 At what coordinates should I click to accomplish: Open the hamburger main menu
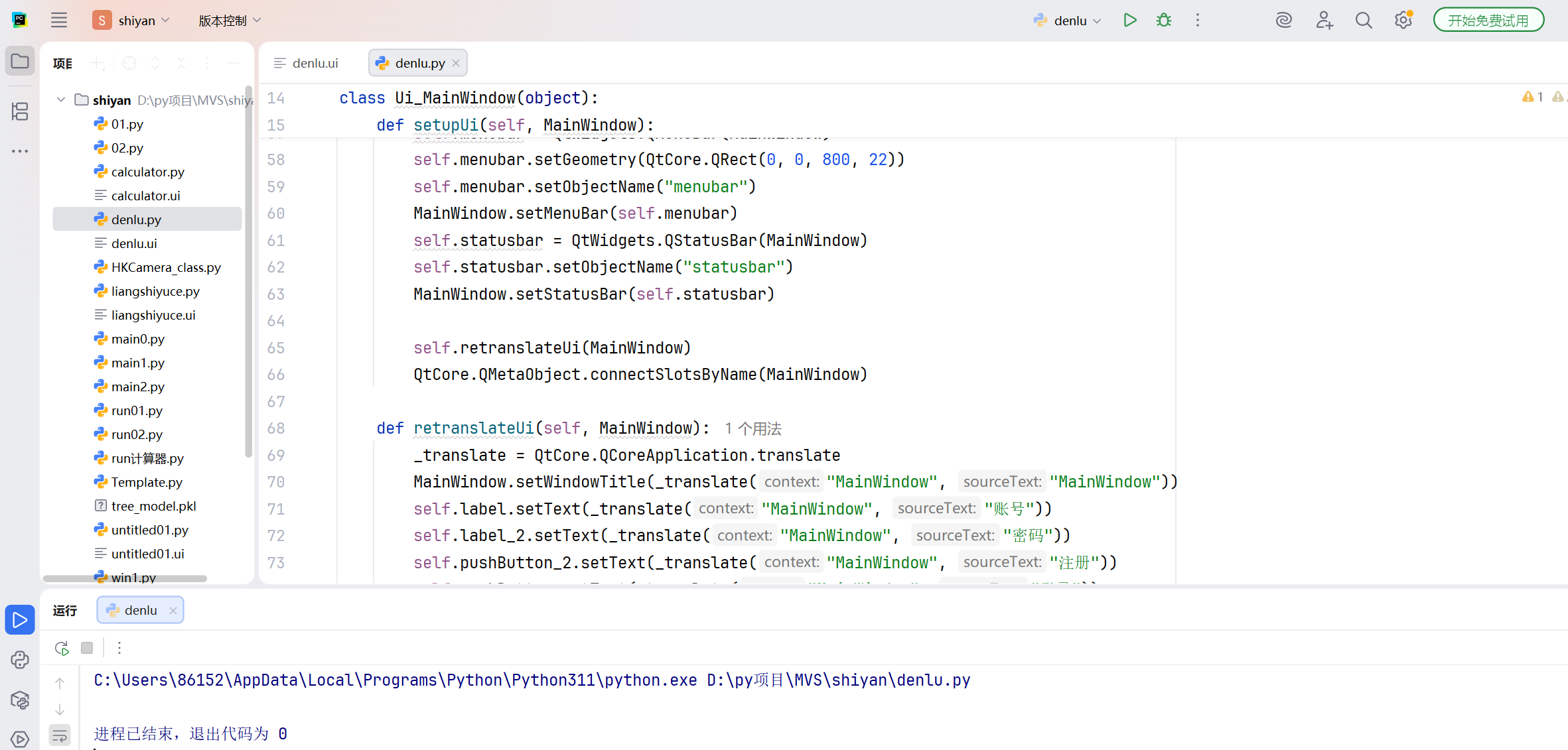[59, 21]
